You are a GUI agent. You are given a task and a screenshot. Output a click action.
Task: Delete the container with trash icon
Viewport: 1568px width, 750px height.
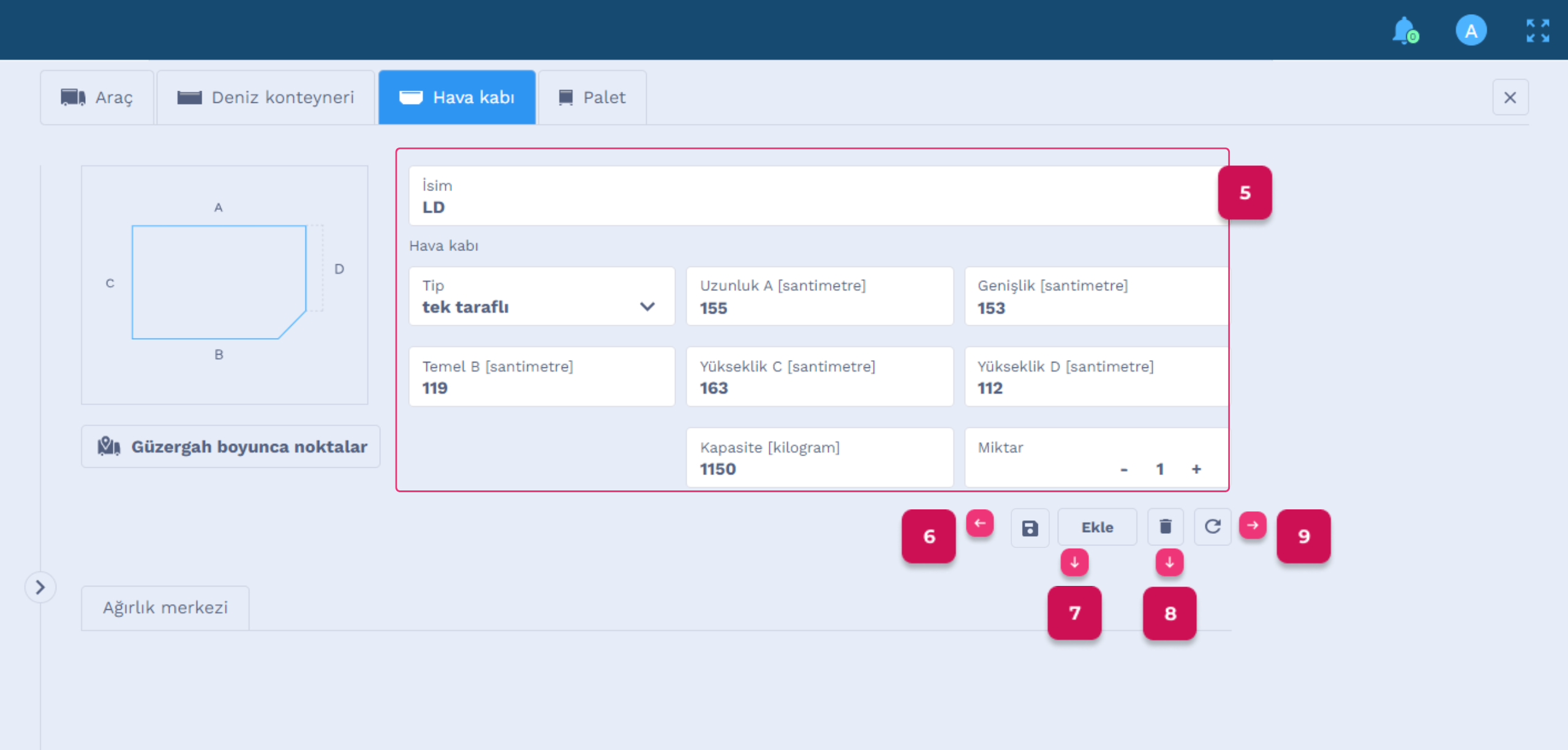click(1165, 527)
